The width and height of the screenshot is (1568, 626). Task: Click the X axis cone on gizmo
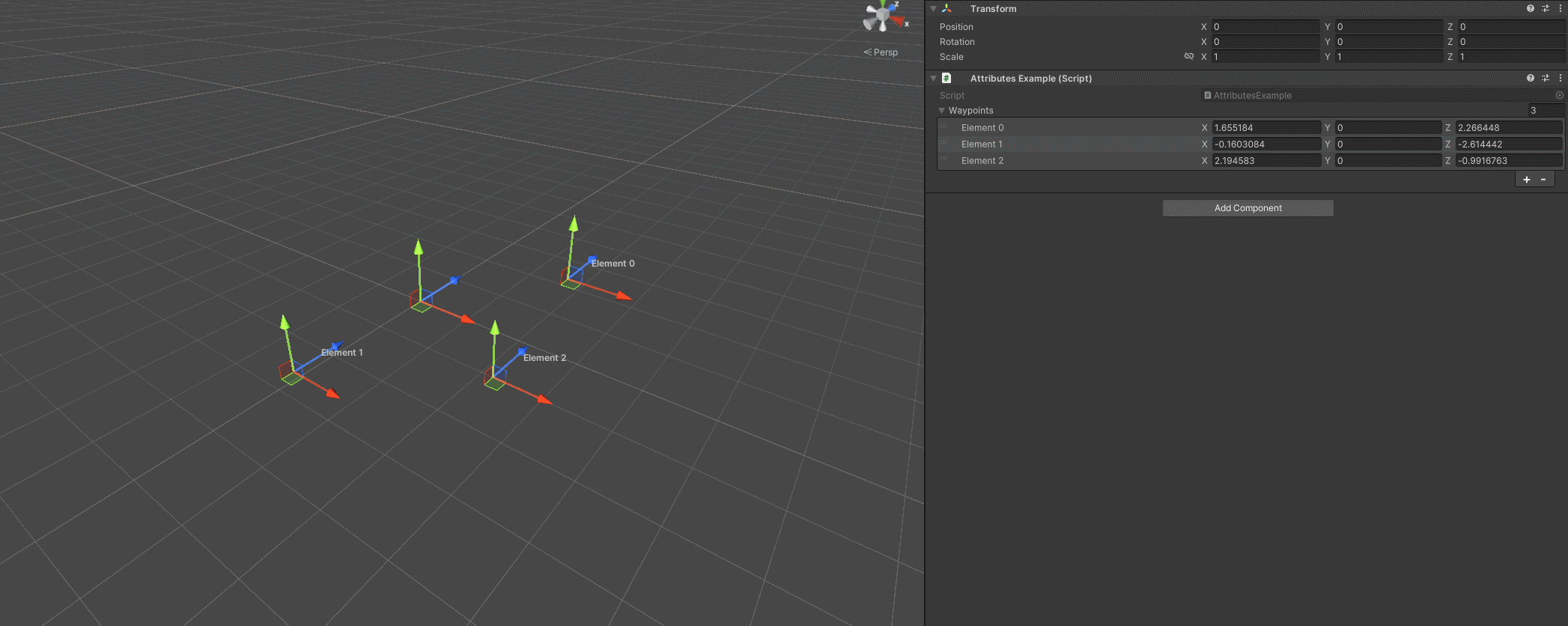pos(899,21)
